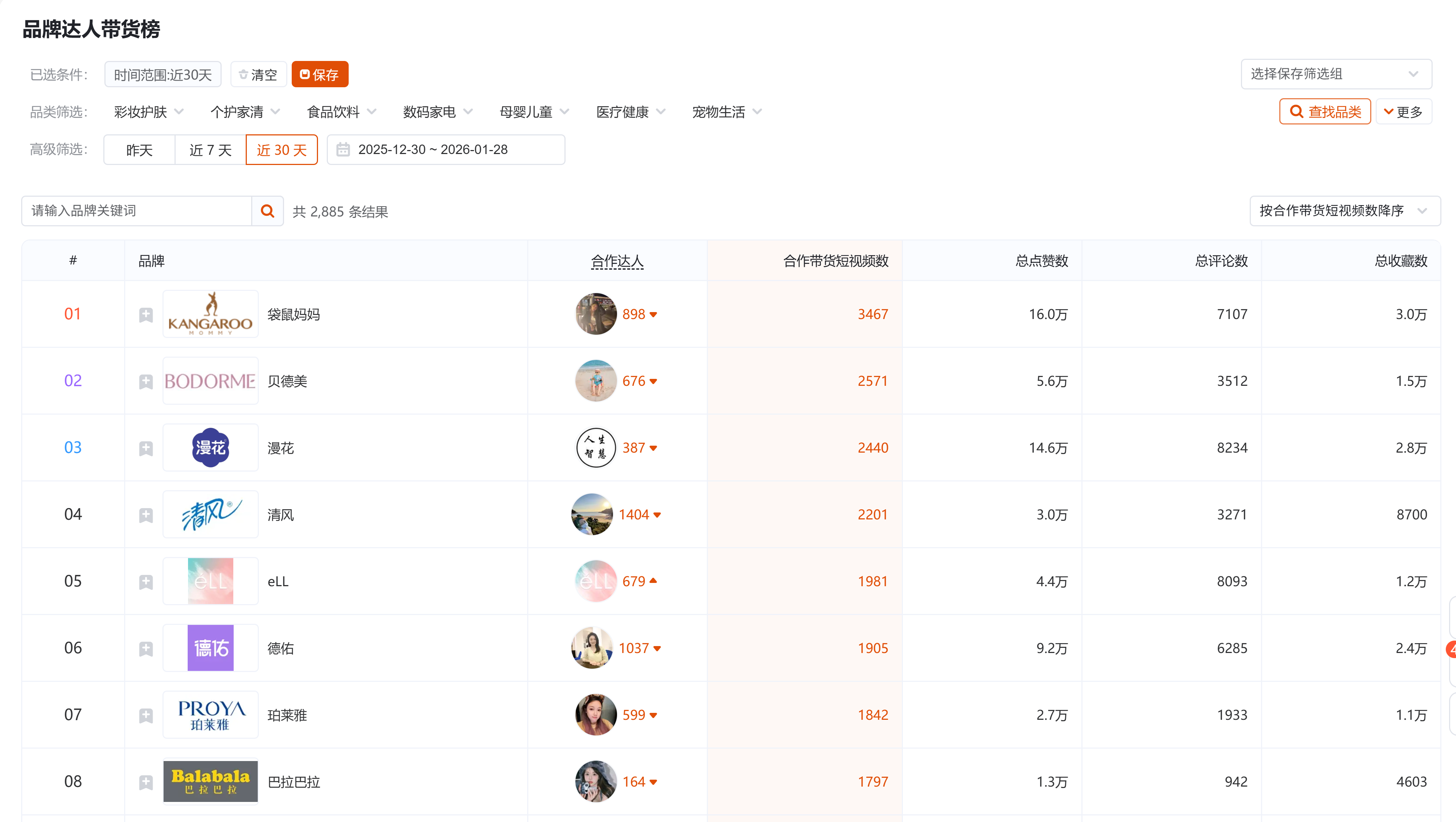
Task: Click the 清风 brand logo
Action: [210, 514]
